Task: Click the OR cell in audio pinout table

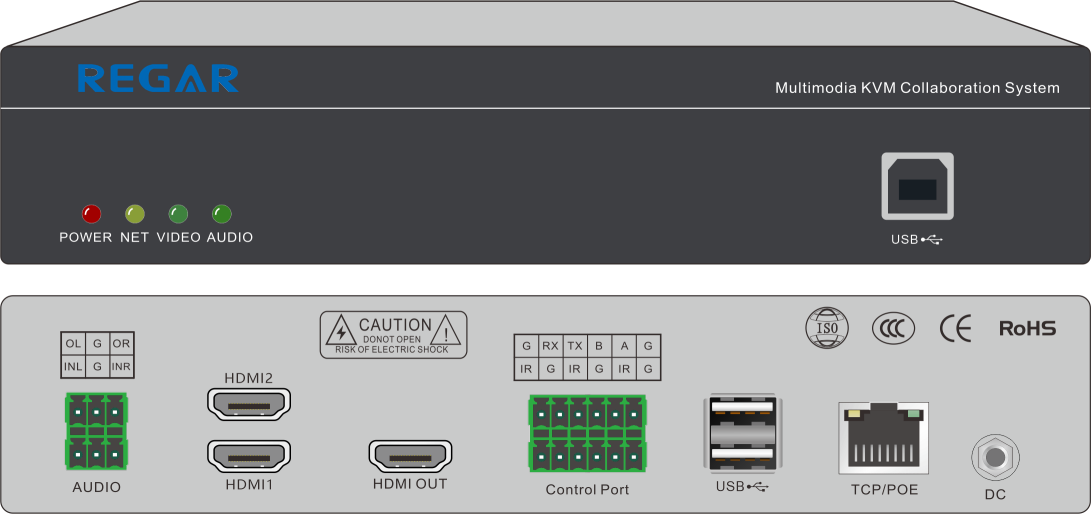Action: point(122,344)
